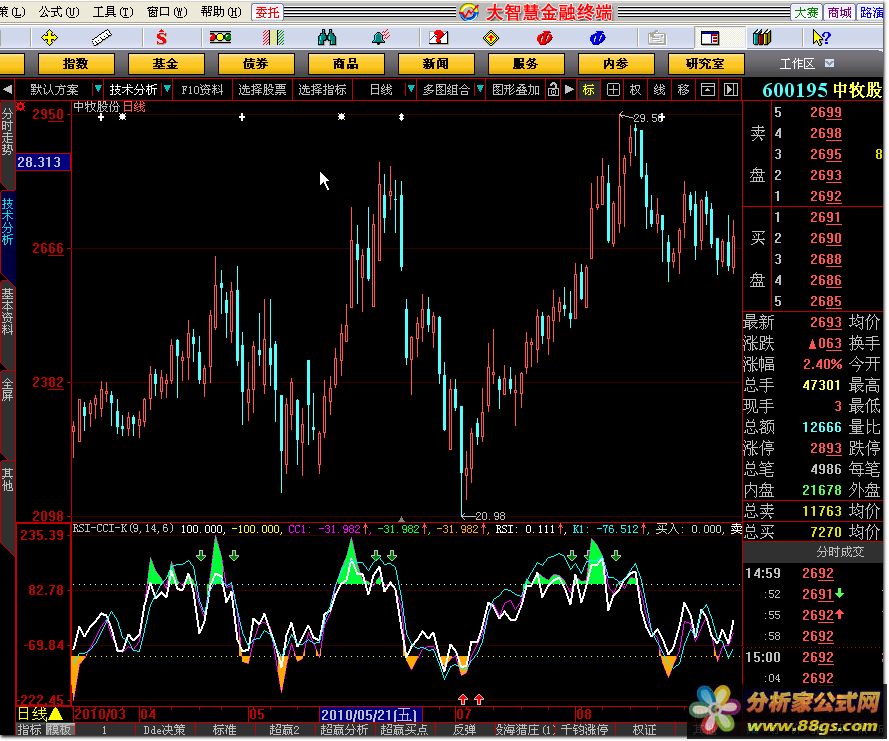The image size is (889, 741).
Task: Click the left-pointing arrow before 默认方案
Action: pos(7,90)
